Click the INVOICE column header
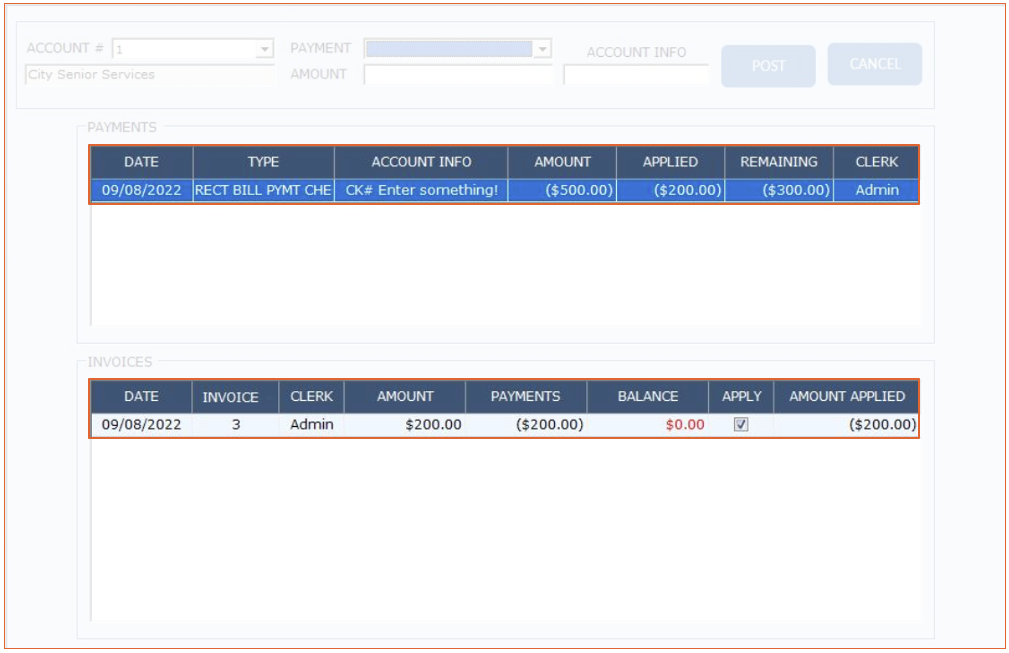 pos(230,397)
